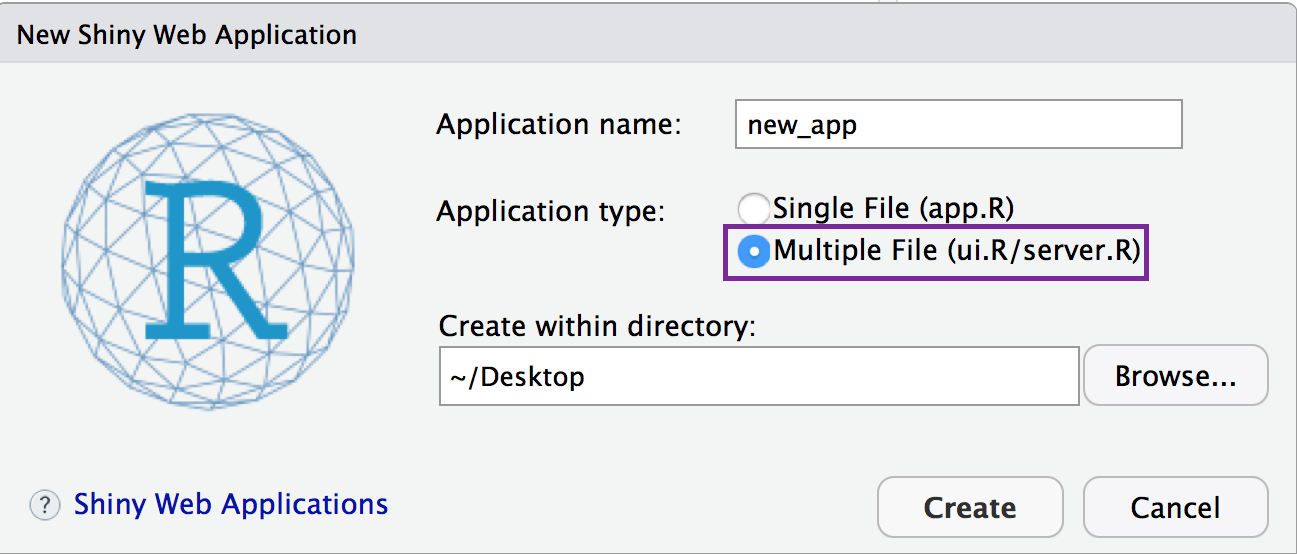The image size is (1297, 554).
Task: Click the "Single File (app.R)" option label
Action: [894, 208]
